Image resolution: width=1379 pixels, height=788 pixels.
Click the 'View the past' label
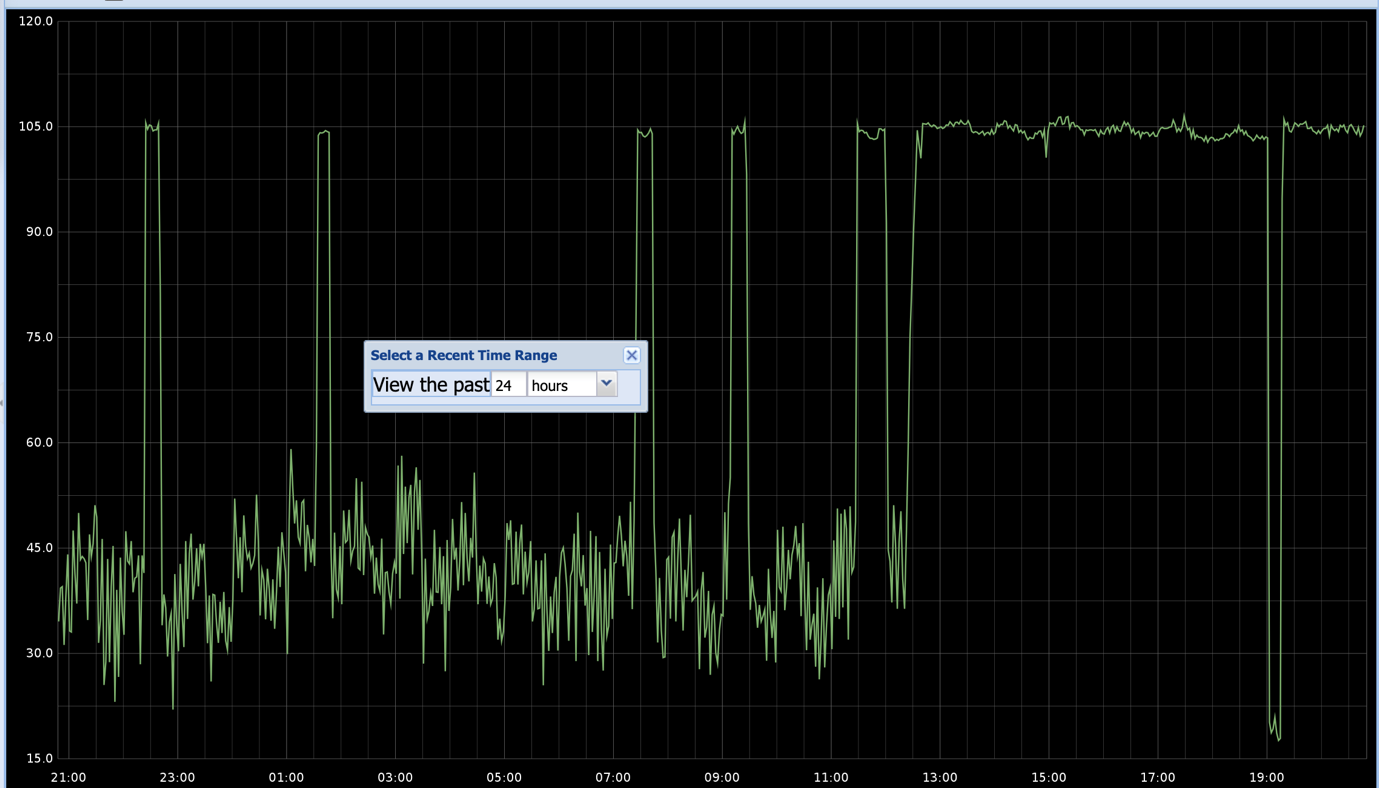(431, 385)
